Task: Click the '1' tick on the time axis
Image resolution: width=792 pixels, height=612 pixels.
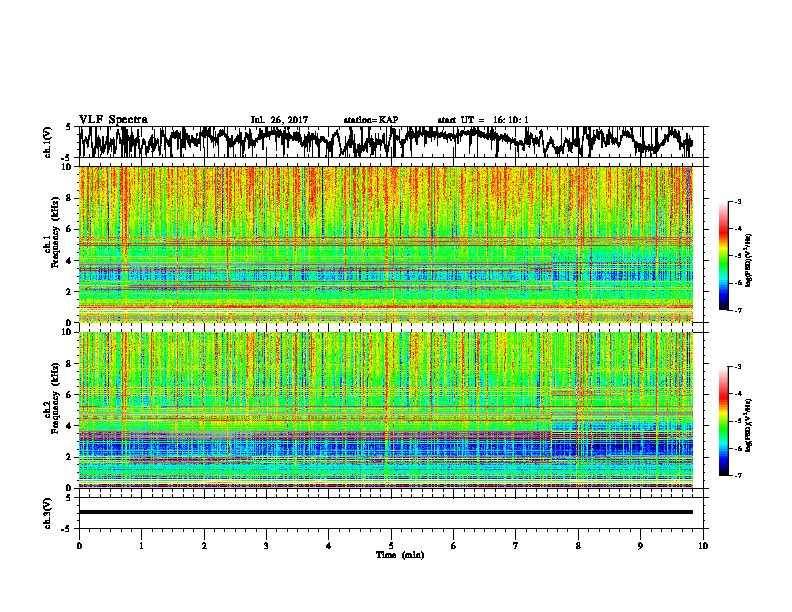Action: [141, 546]
